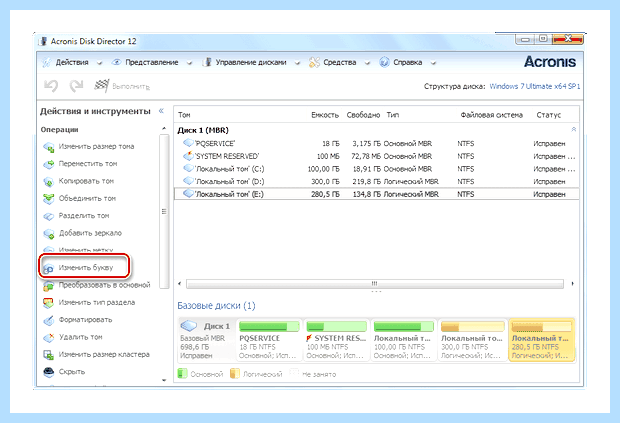The image size is (620, 423).
Task: Click the Представление eye icon
Action: click(116, 62)
